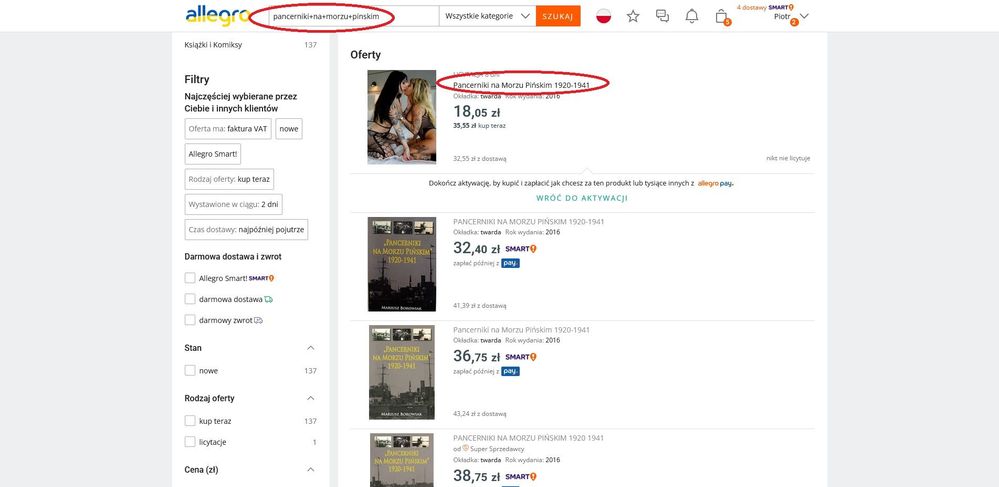Open the shopping cart icon

[x=722, y=17]
